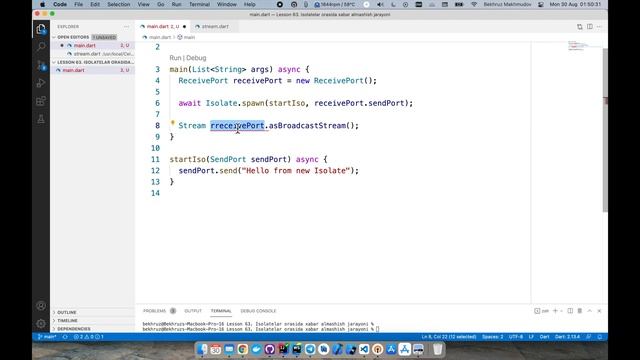Image resolution: width=640 pixels, height=360 pixels.
Task: Click the 1 unsaved badge in Open Editors
Action: (x=104, y=37)
